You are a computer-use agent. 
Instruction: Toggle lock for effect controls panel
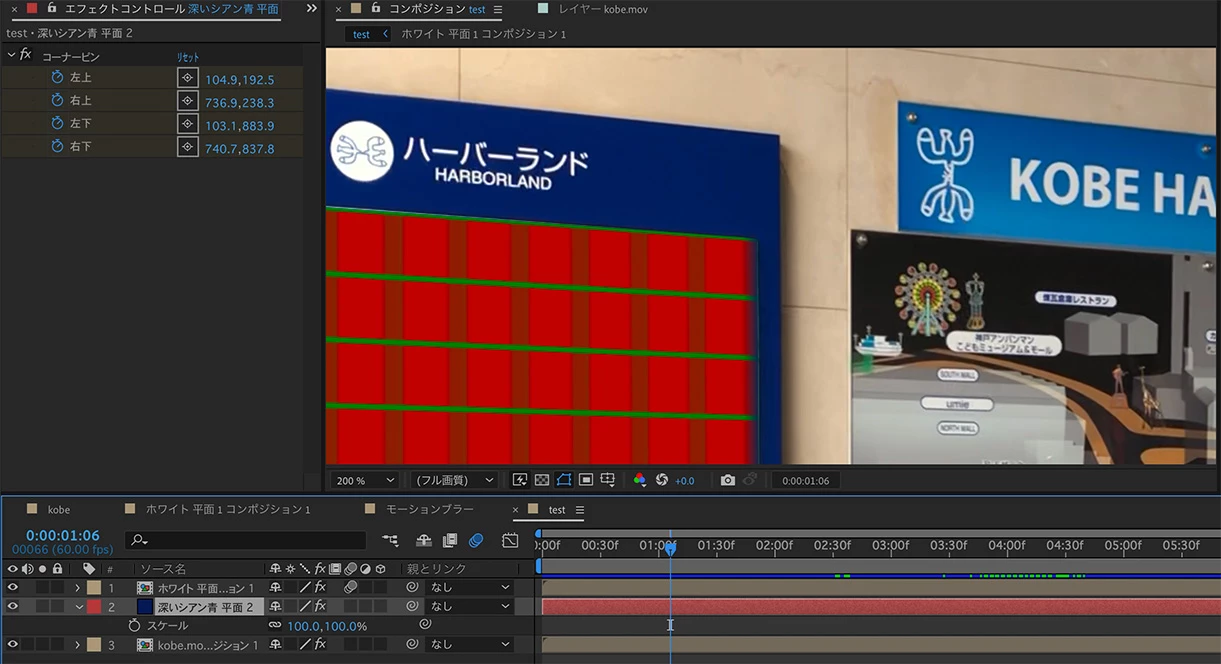coord(51,8)
